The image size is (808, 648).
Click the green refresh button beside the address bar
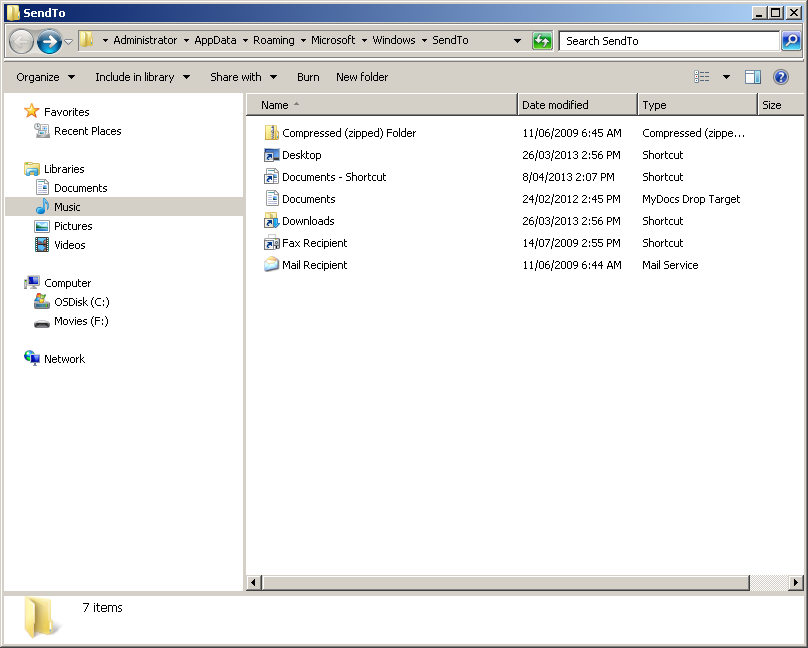click(542, 41)
